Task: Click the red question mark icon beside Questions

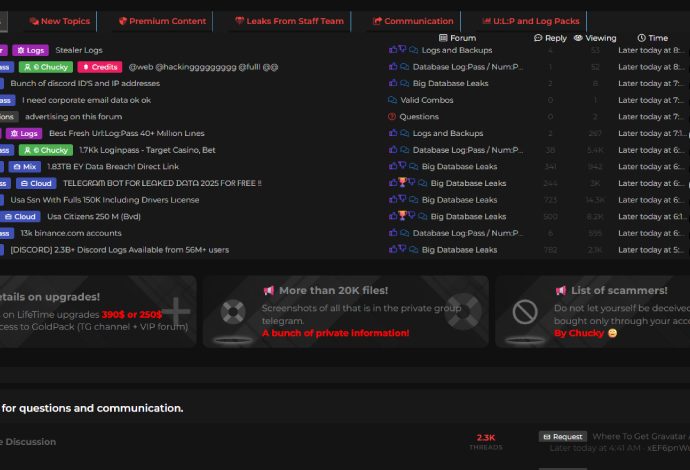Action: [x=392, y=117]
